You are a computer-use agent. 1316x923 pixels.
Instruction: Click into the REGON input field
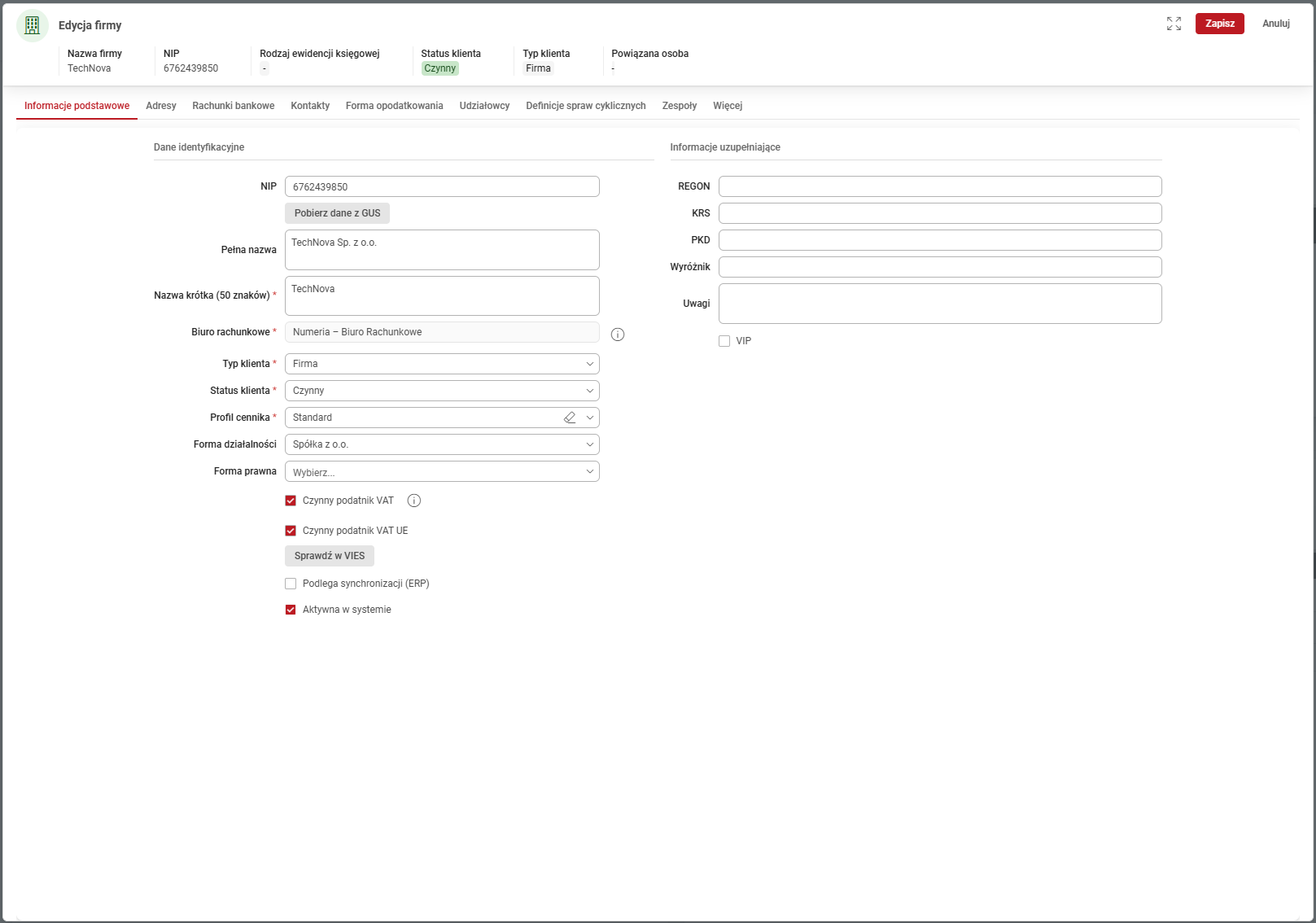click(x=939, y=186)
